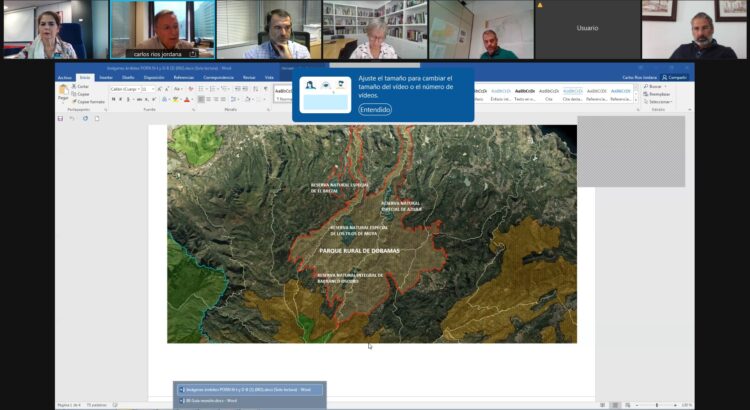This screenshot has height=410, width=750.
Task: Switch to the Revisar ribbon tab
Action: [249, 78]
